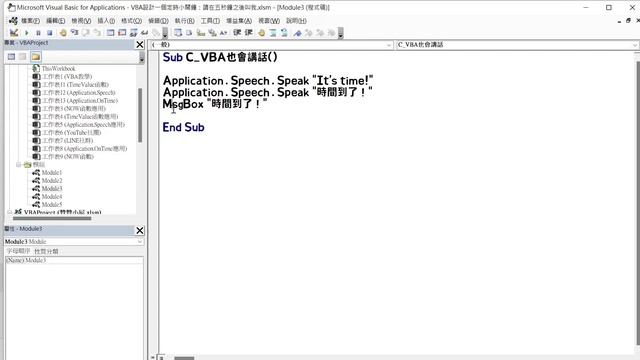The width and height of the screenshot is (640, 360).
Task: Open the 工具(T) menu
Action: pos(210,21)
